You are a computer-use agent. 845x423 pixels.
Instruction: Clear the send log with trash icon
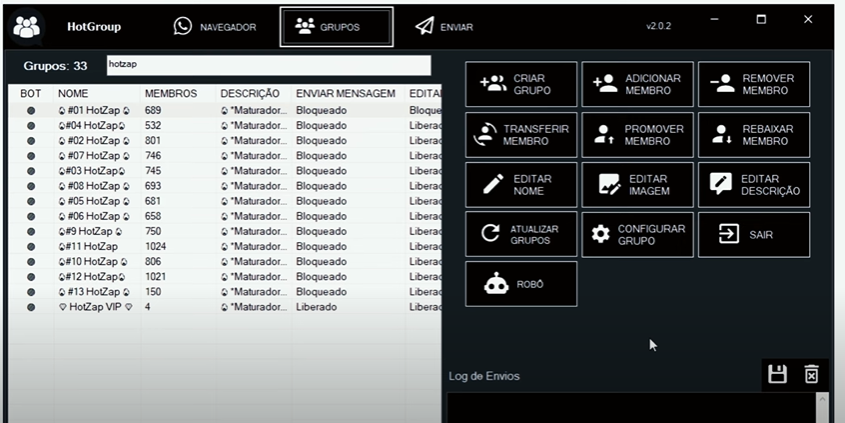click(x=811, y=374)
